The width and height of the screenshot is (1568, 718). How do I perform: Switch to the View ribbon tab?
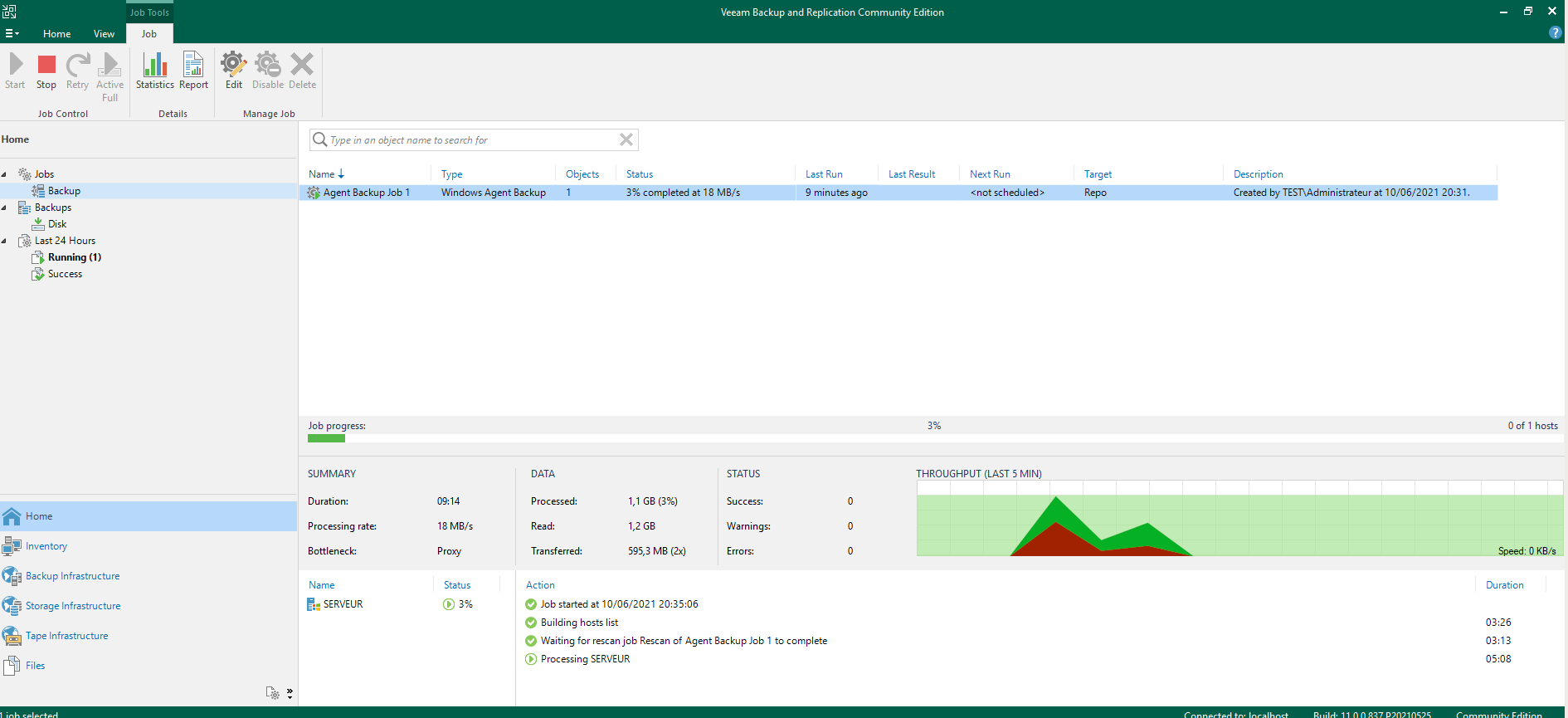(104, 34)
